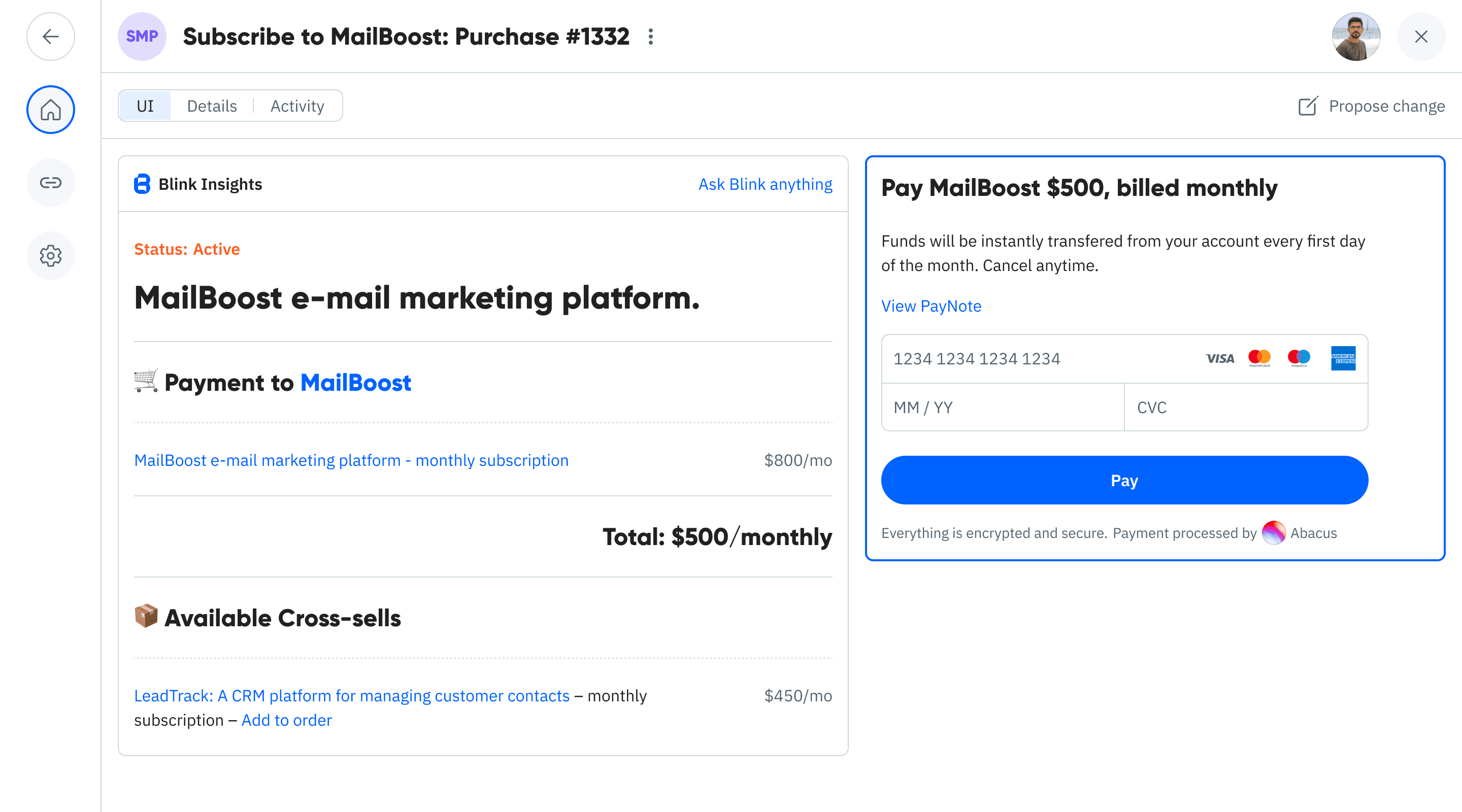Select the UI tab
Screen dimensions: 1462x812
point(145,106)
